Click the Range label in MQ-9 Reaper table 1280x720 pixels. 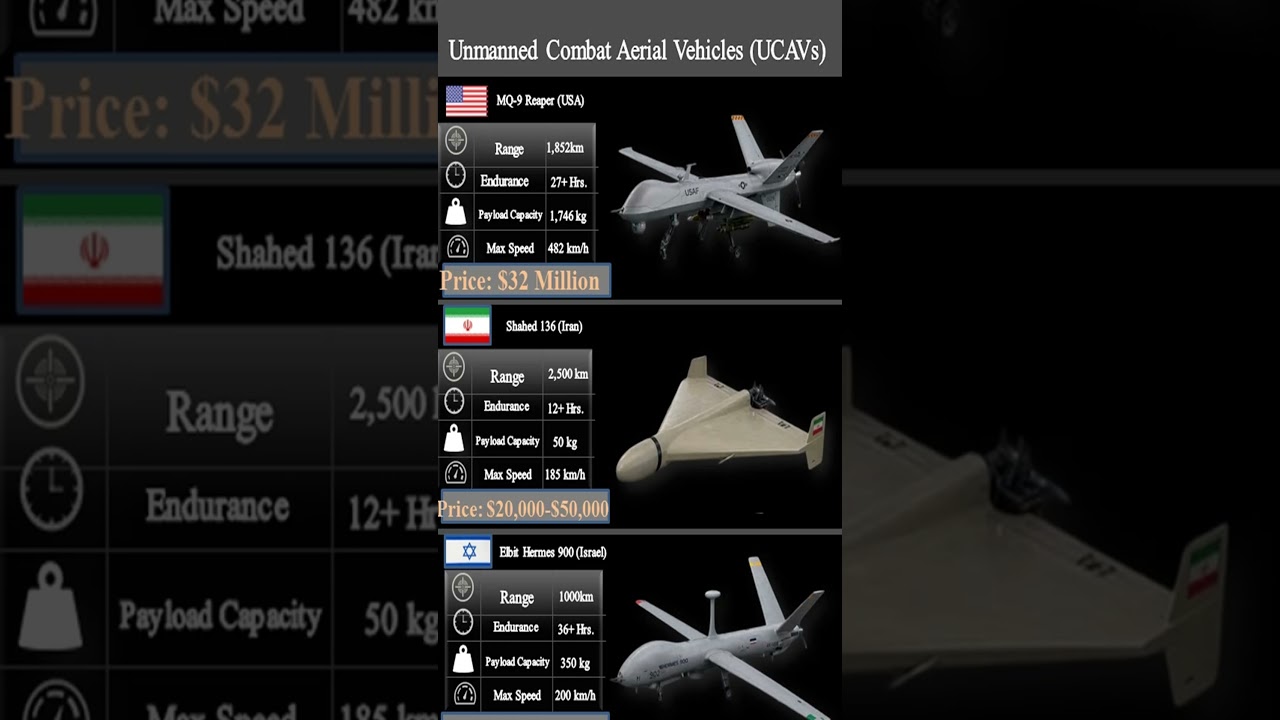pos(509,149)
